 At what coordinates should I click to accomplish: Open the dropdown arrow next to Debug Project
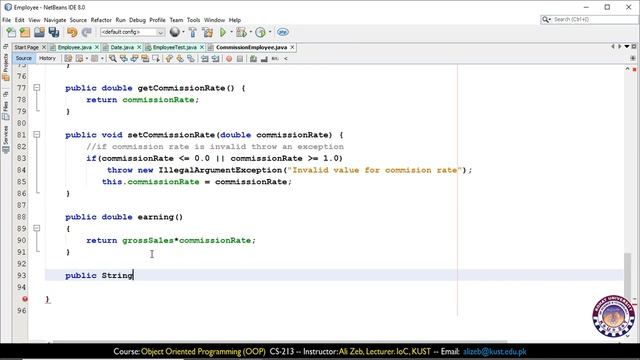250,32
